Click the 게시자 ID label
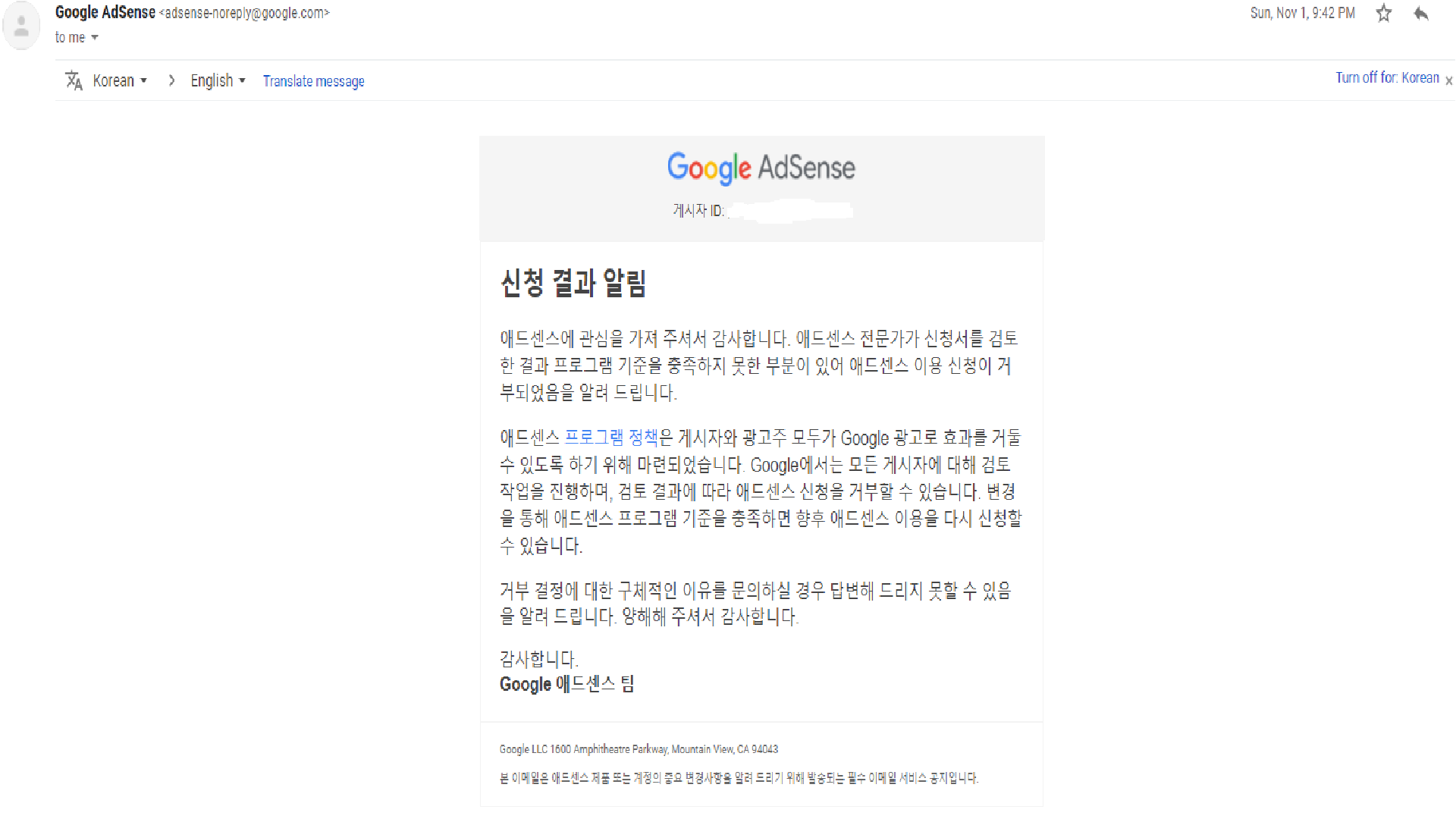Screen dimensions: 1456x819 coord(698,211)
